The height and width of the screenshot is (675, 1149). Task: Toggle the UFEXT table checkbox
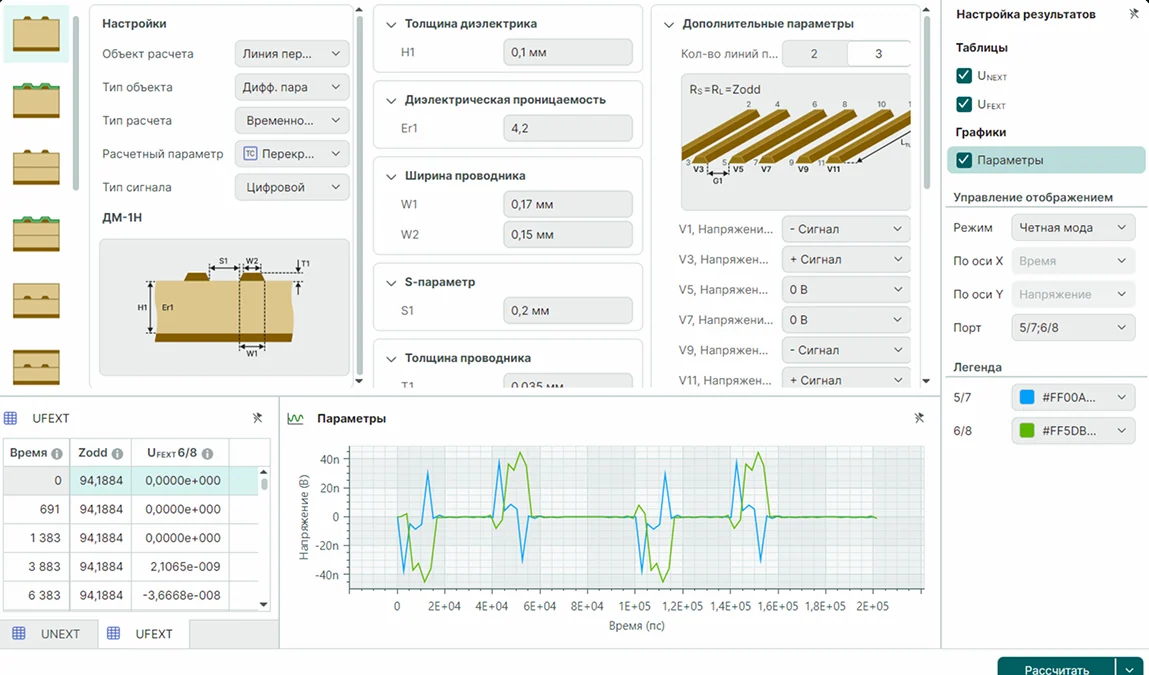pyautogui.click(x=964, y=104)
